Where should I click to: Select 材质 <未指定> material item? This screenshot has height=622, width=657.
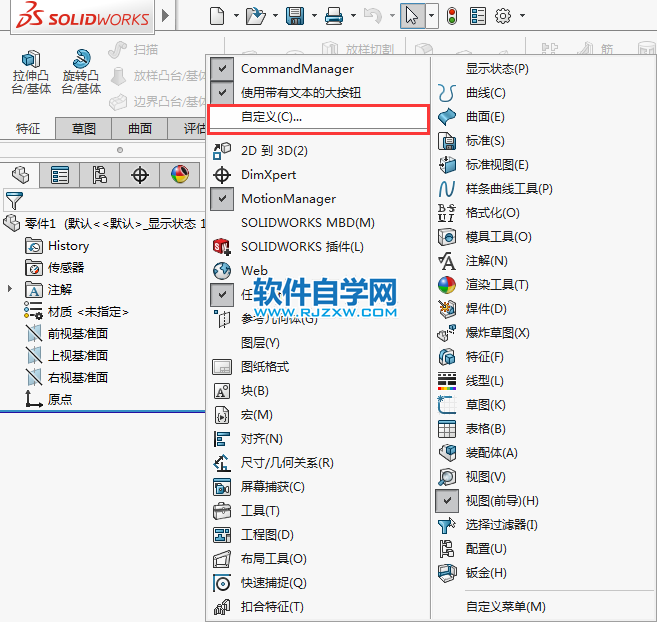[76, 312]
